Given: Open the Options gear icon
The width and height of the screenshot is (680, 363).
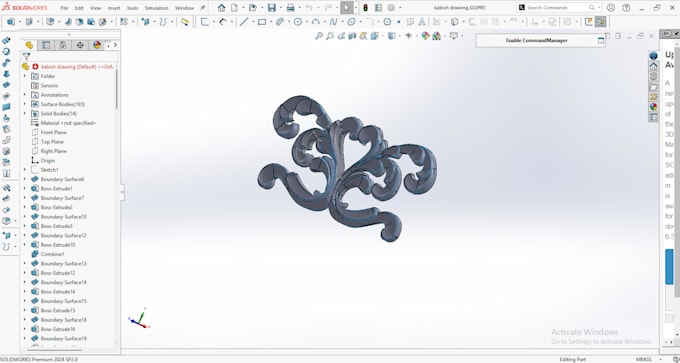Looking at the screenshot, I should [x=391, y=8].
